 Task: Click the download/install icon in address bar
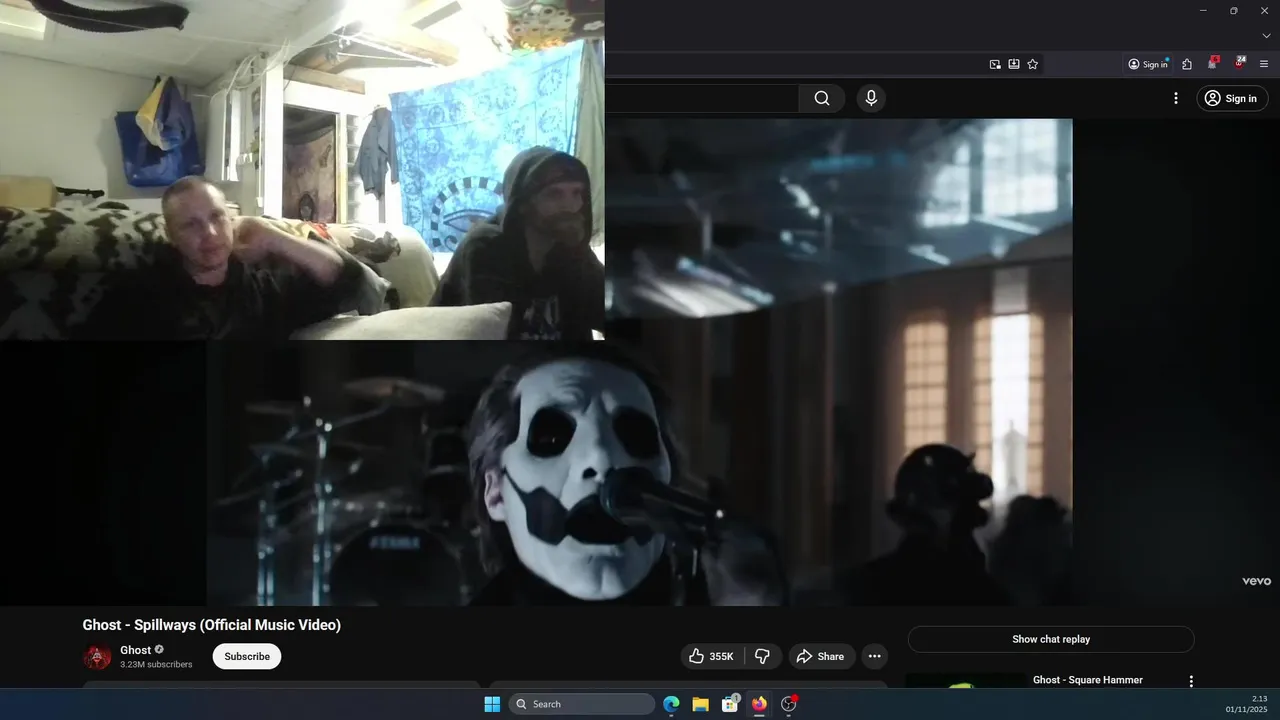coord(1014,64)
